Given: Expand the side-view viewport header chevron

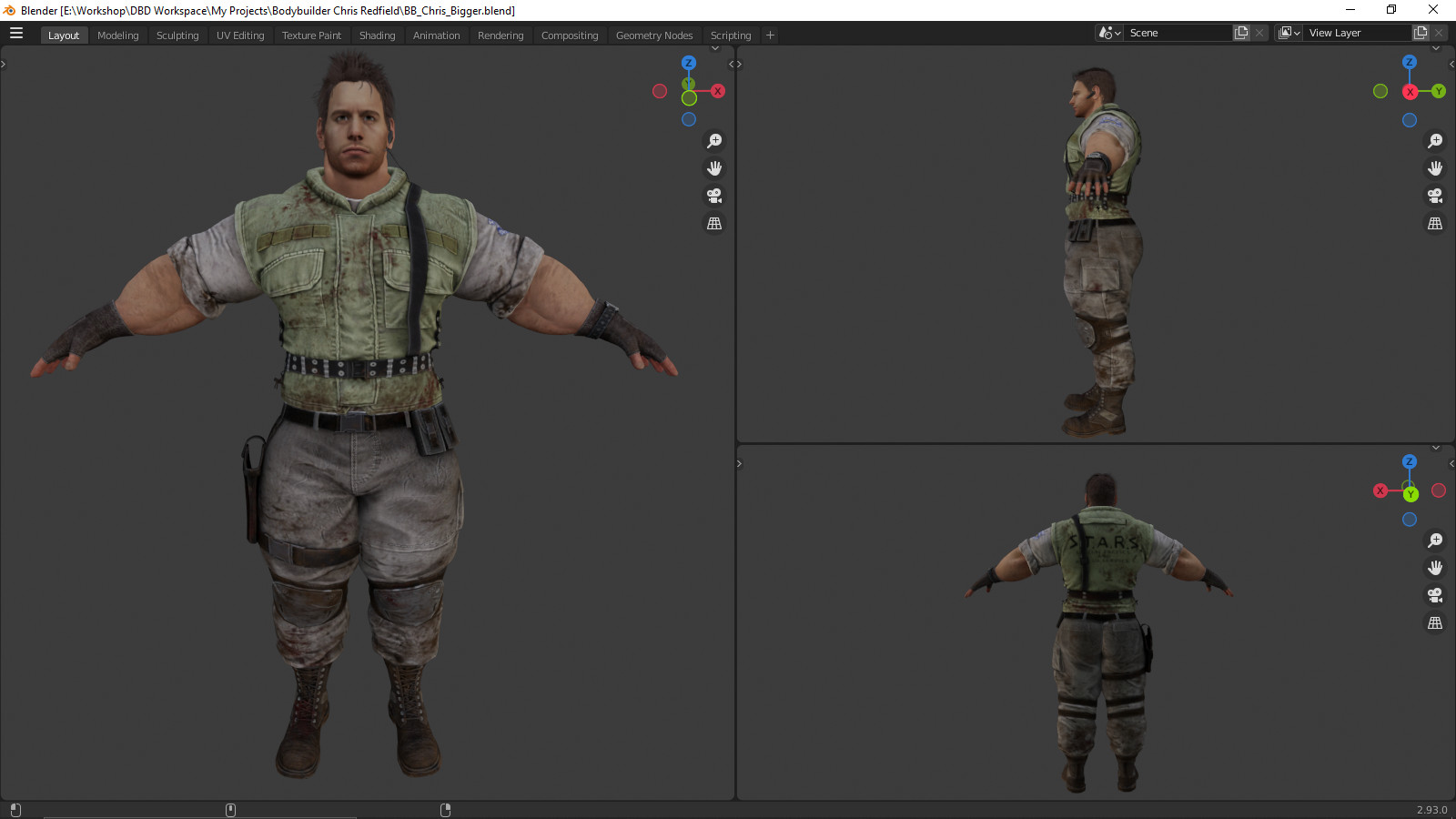Looking at the screenshot, I should [1436, 48].
